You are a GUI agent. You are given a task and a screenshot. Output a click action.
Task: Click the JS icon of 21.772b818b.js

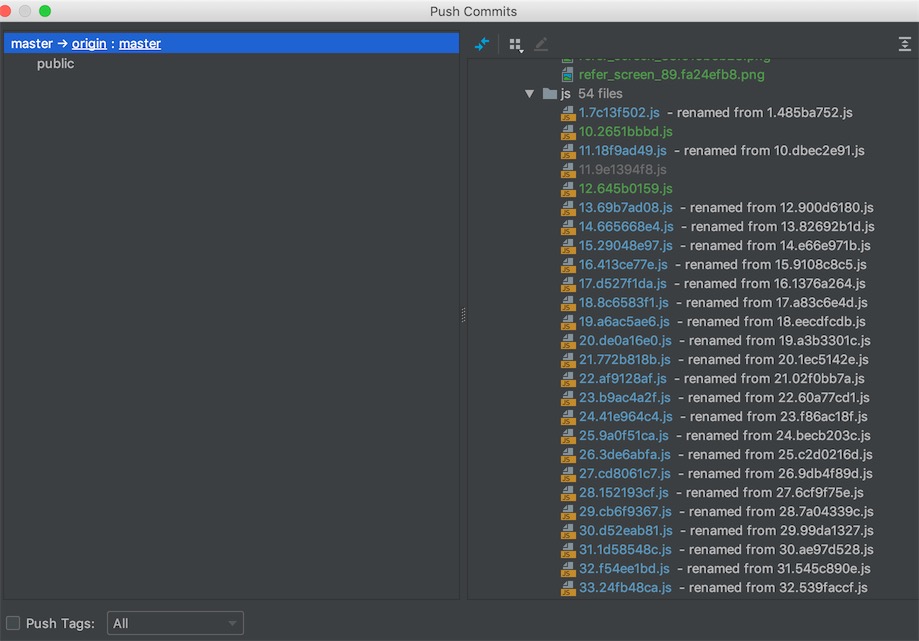click(567, 360)
